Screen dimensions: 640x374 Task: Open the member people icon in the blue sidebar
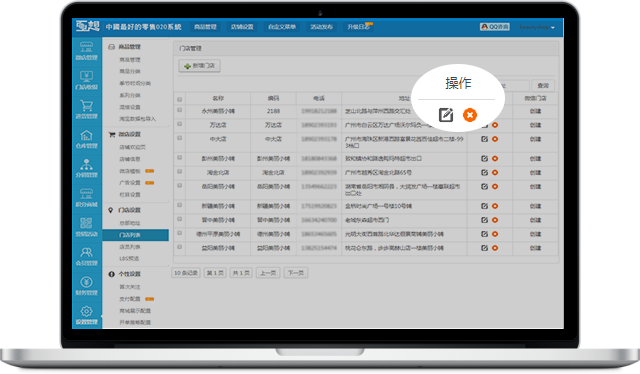[87, 256]
